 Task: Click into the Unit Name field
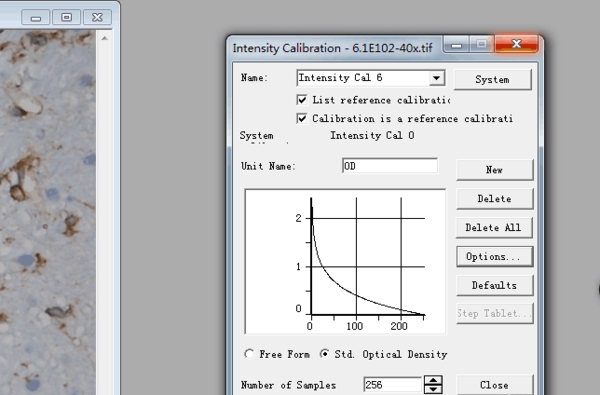coord(390,166)
